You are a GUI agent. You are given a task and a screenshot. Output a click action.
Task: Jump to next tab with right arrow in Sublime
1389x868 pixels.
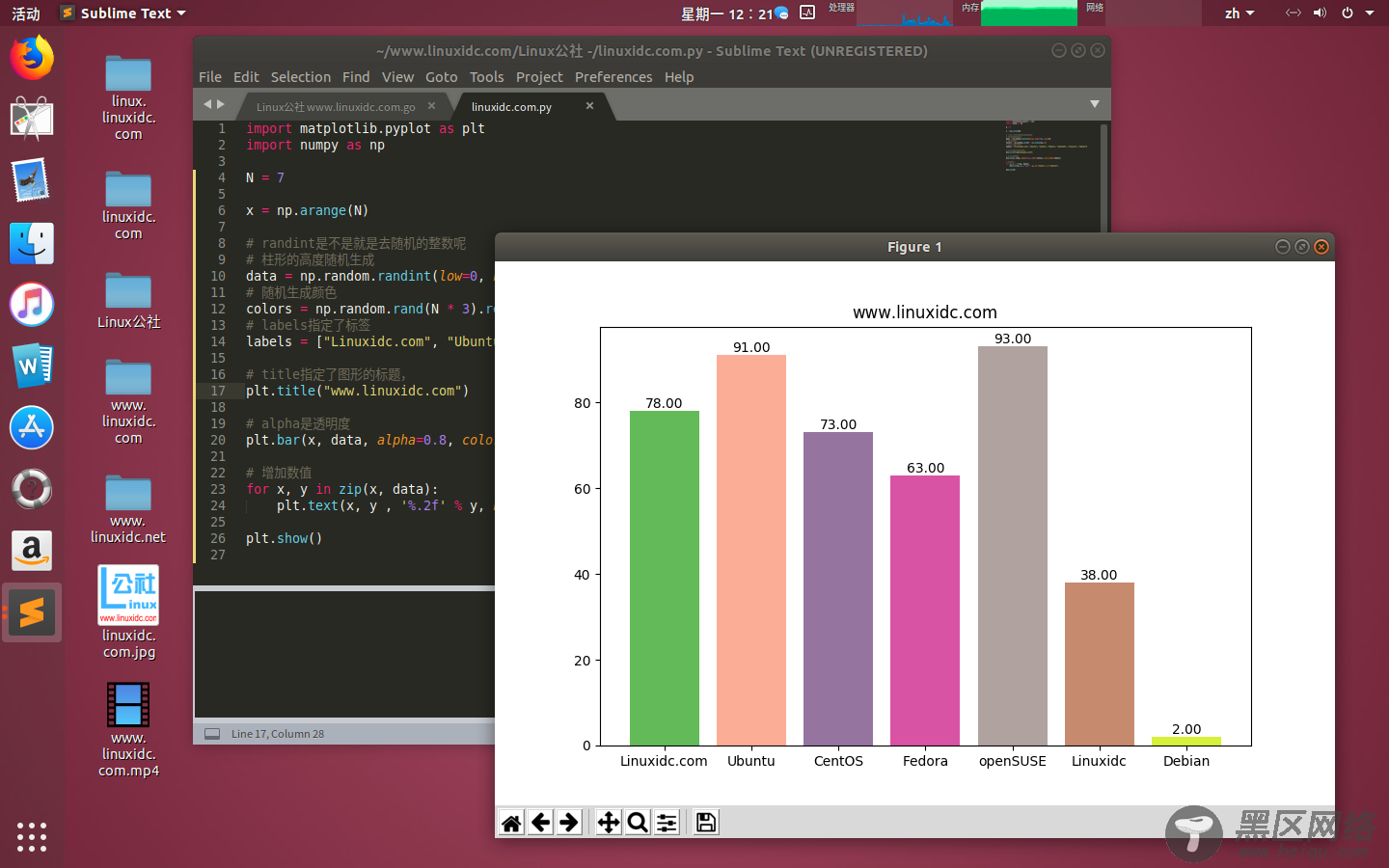pyautogui.click(x=221, y=104)
